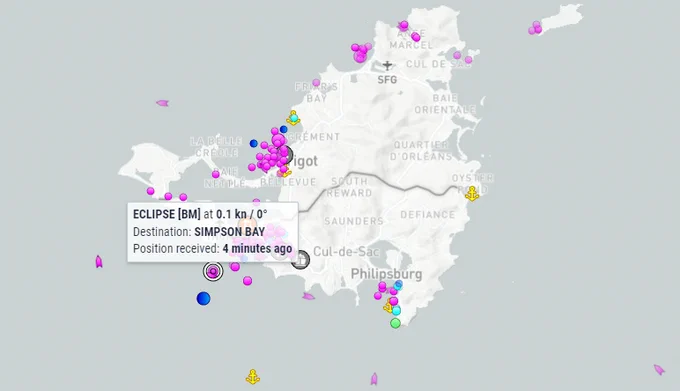Image resolution: width=680 pixels, height=391 pixels.
Task: Click the DEFIANCE map label
Action: click(428, 215)
